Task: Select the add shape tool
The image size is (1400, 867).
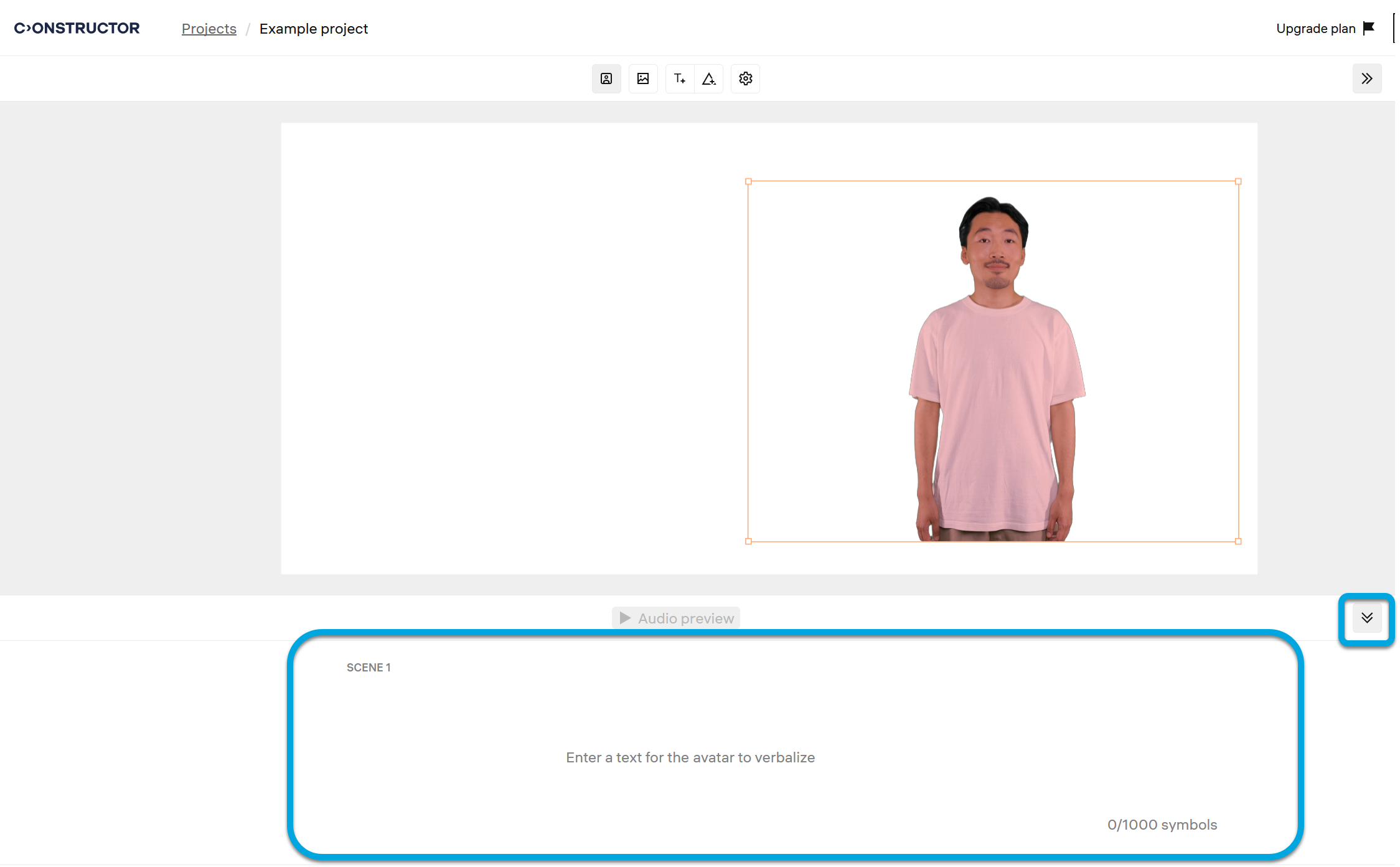Action: tap(708, 78)
